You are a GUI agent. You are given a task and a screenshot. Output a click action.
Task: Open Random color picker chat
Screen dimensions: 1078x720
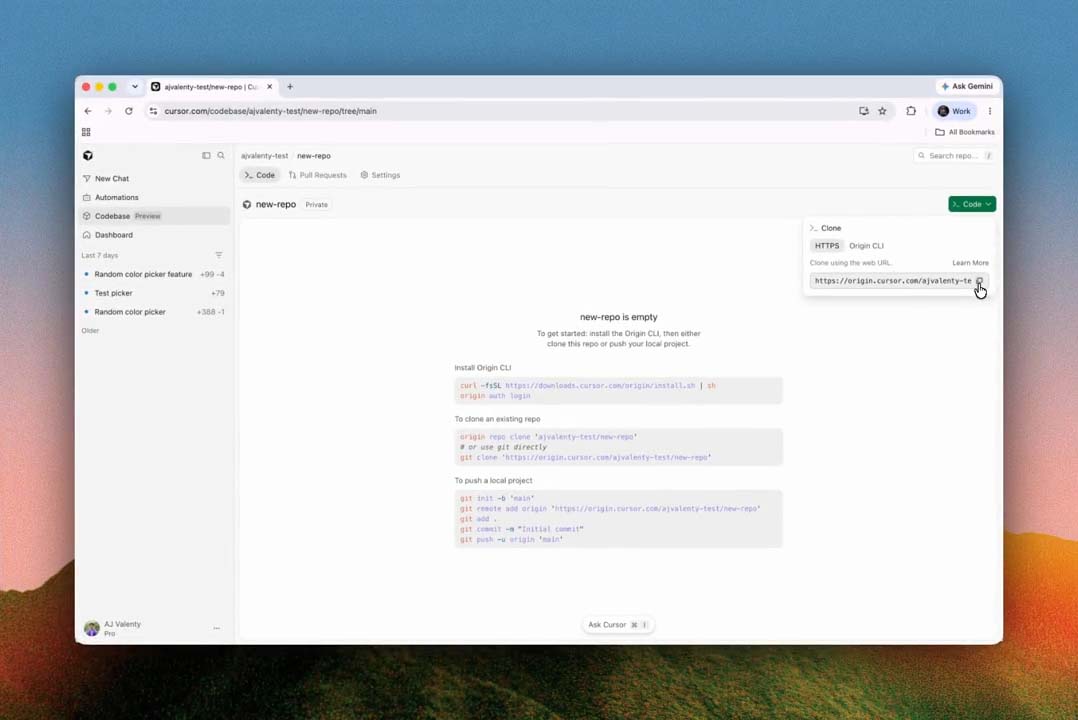pyautogui.click(x=154, y=312)
